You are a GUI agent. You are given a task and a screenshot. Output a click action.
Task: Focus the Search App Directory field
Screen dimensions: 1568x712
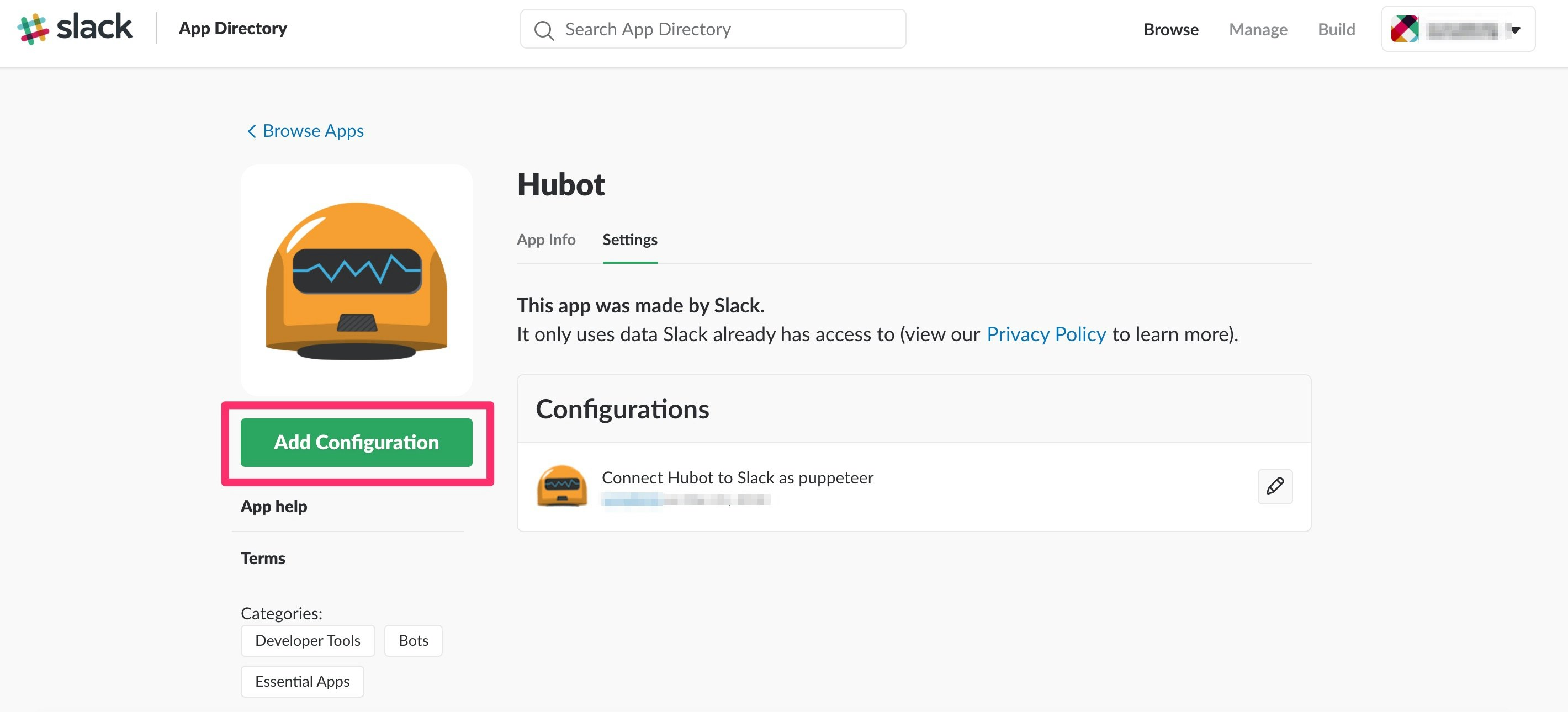click(713, 29)
